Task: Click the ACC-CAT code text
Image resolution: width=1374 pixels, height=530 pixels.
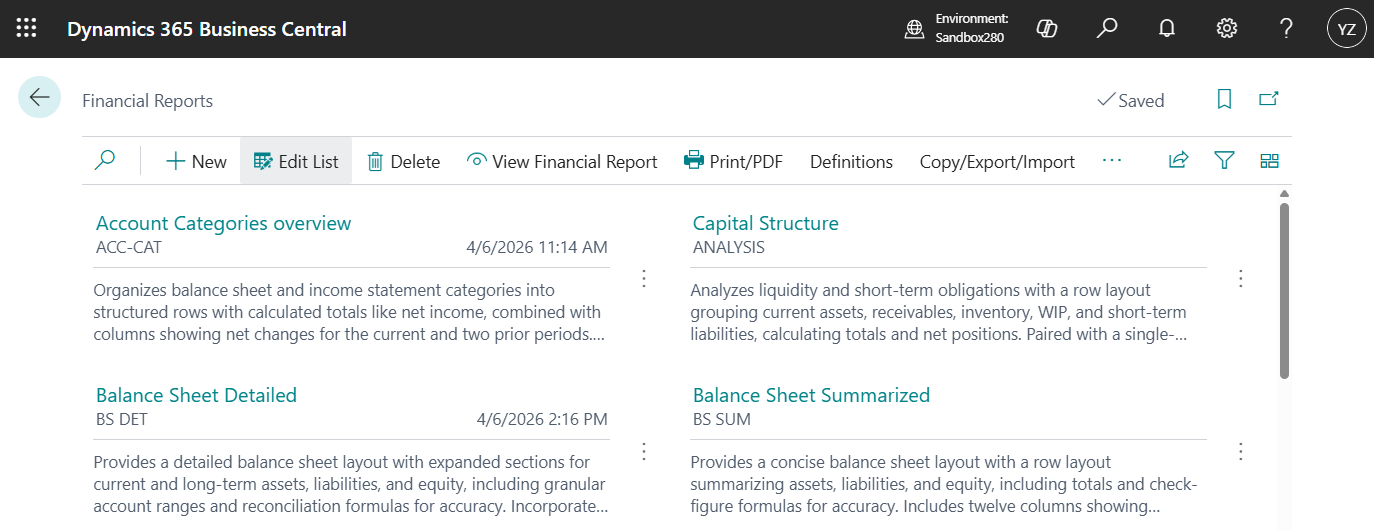Action: [129, 247]
